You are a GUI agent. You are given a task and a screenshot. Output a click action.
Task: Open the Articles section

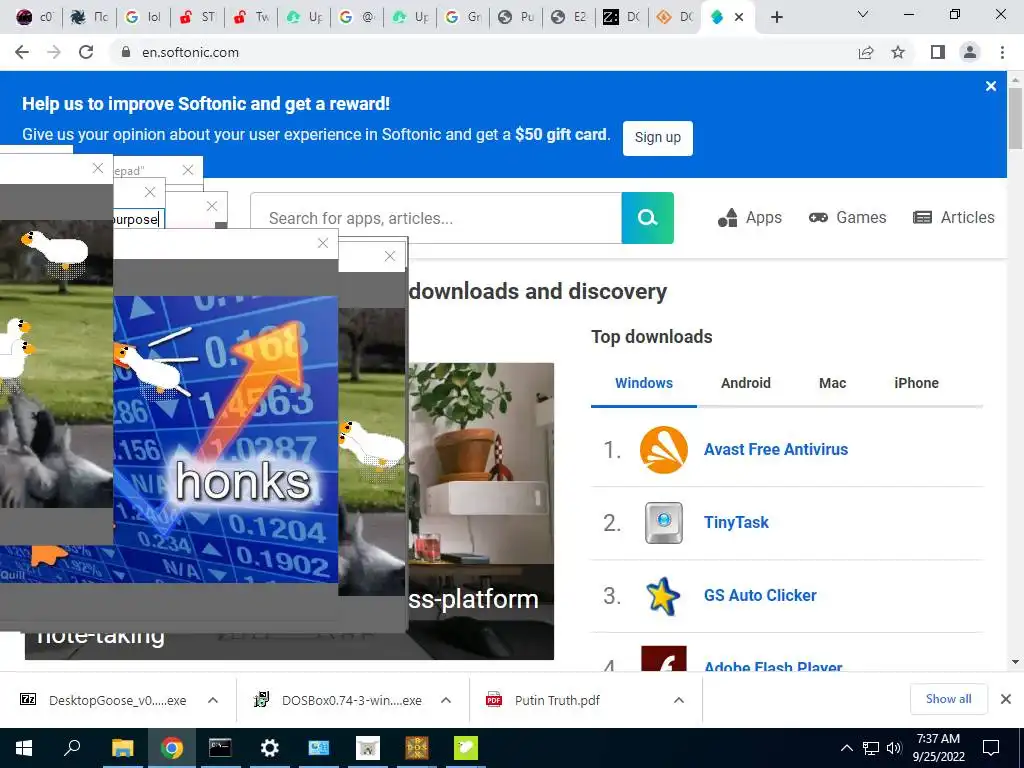[953, 217]
